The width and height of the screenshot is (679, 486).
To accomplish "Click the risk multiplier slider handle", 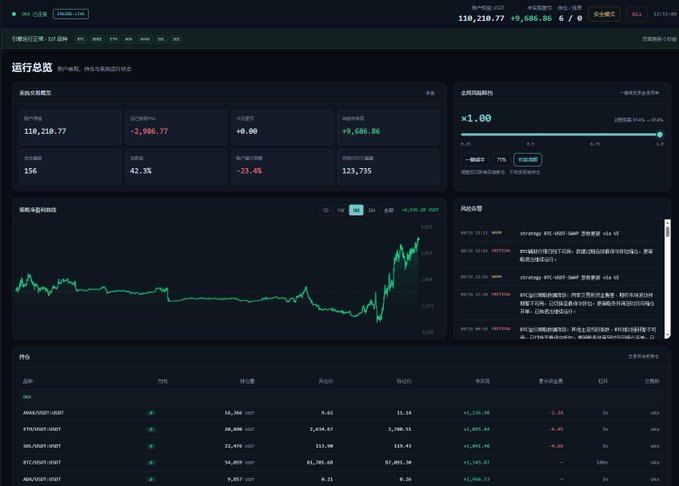I will click(660, 135).
